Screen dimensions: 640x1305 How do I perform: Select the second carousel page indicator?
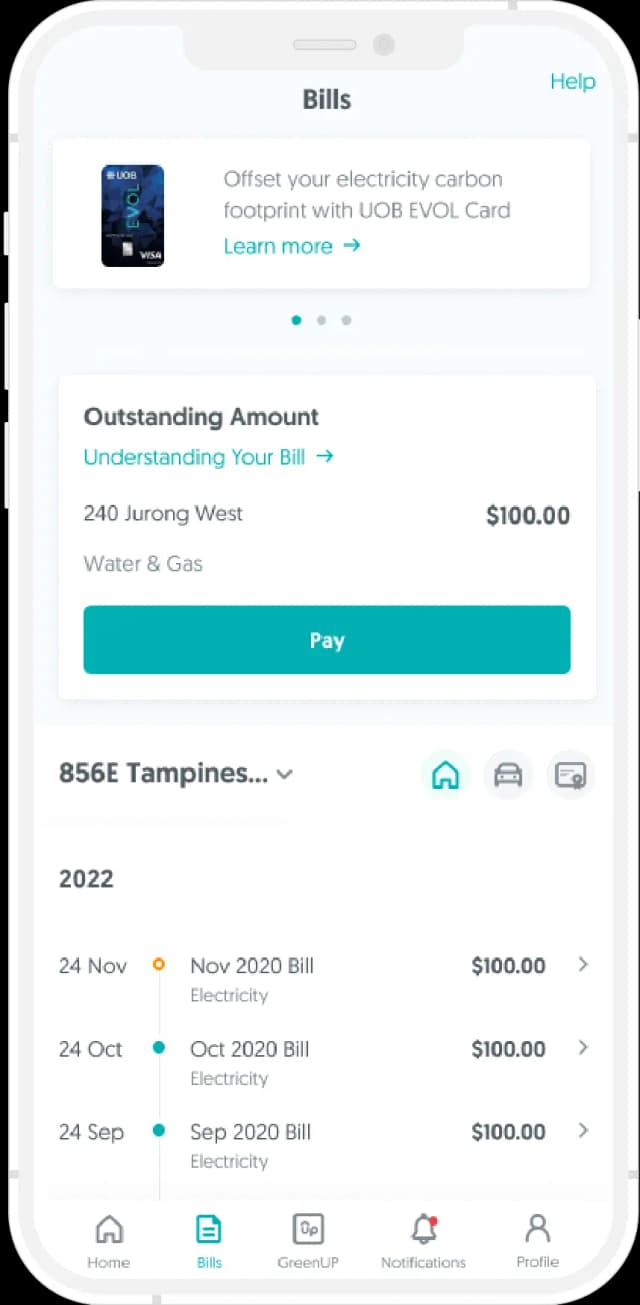point(321,320)
